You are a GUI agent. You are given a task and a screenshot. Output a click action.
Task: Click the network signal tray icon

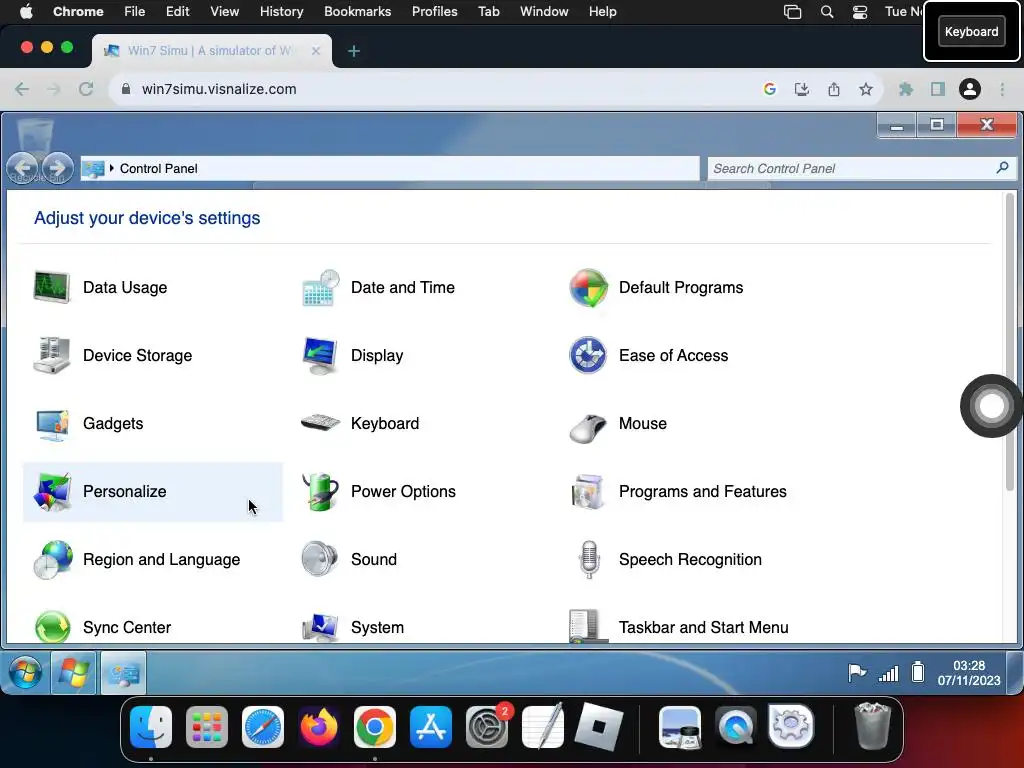pos(888,673)
